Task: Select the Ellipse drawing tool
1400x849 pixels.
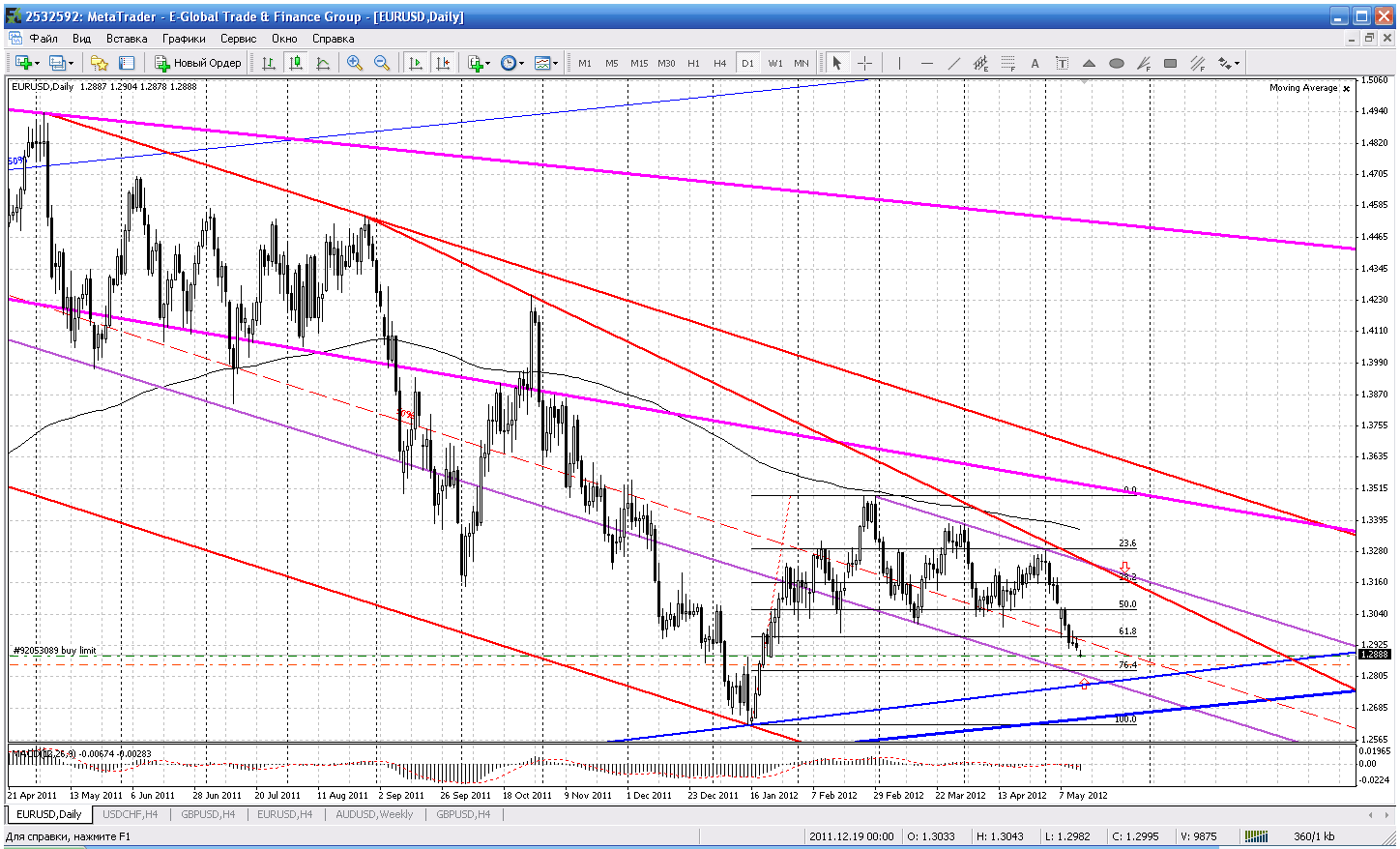Action: click(1116, 63)
